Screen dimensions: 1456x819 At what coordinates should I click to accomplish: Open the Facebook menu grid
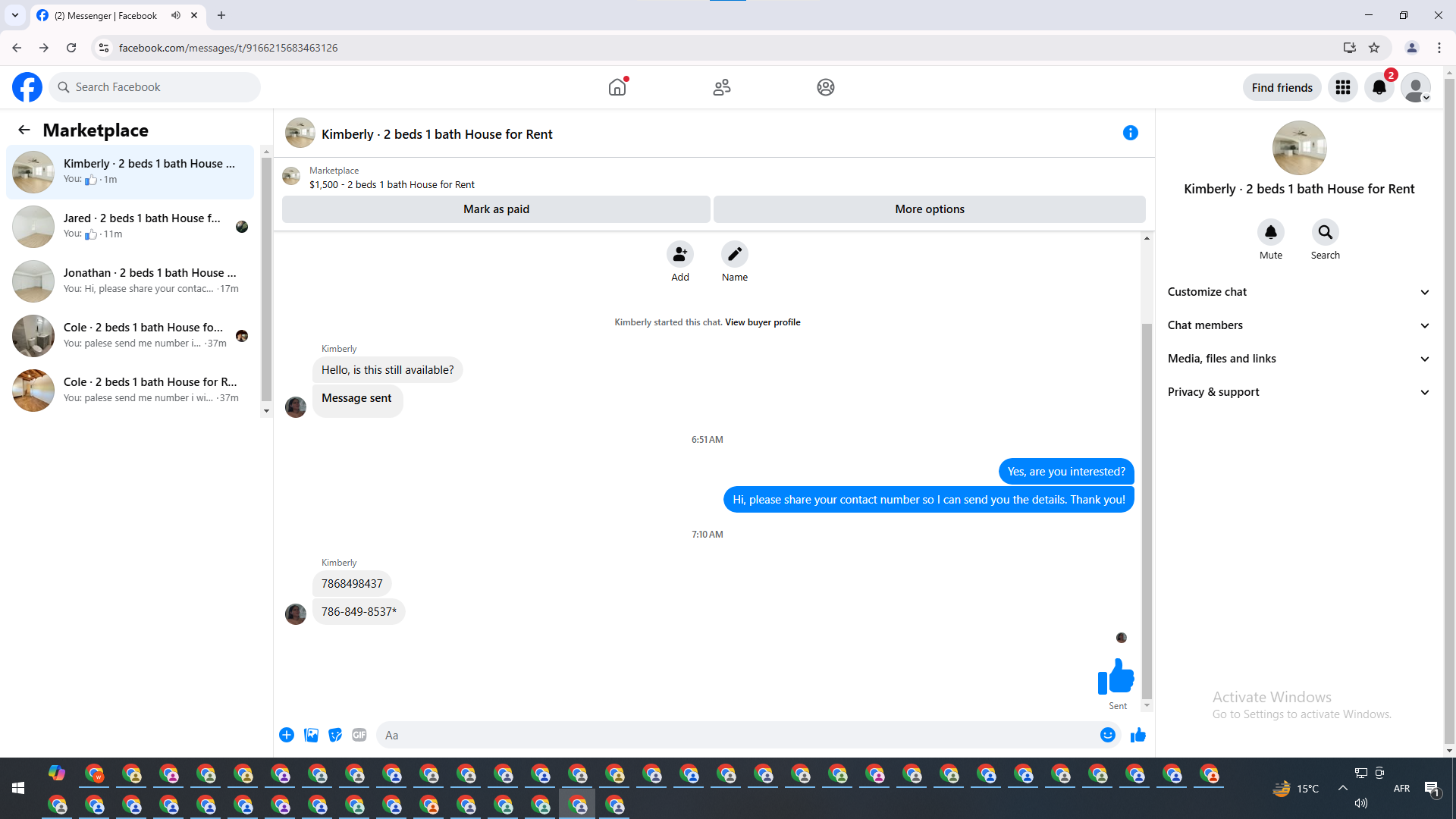pos(1342,87)
